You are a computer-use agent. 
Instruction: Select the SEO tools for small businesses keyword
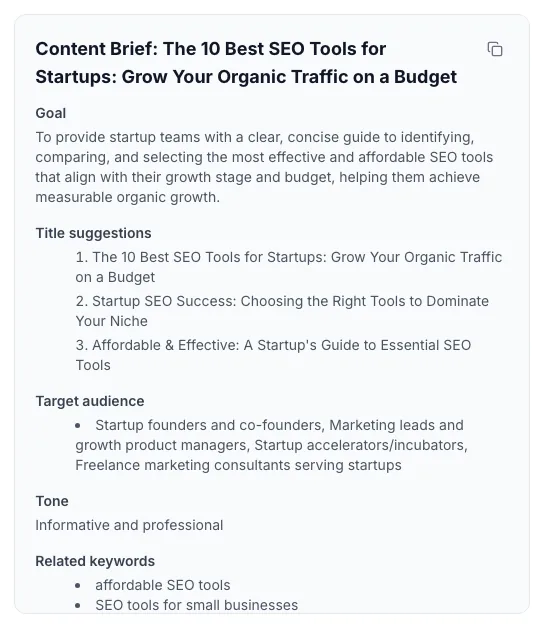pos(197,605)
